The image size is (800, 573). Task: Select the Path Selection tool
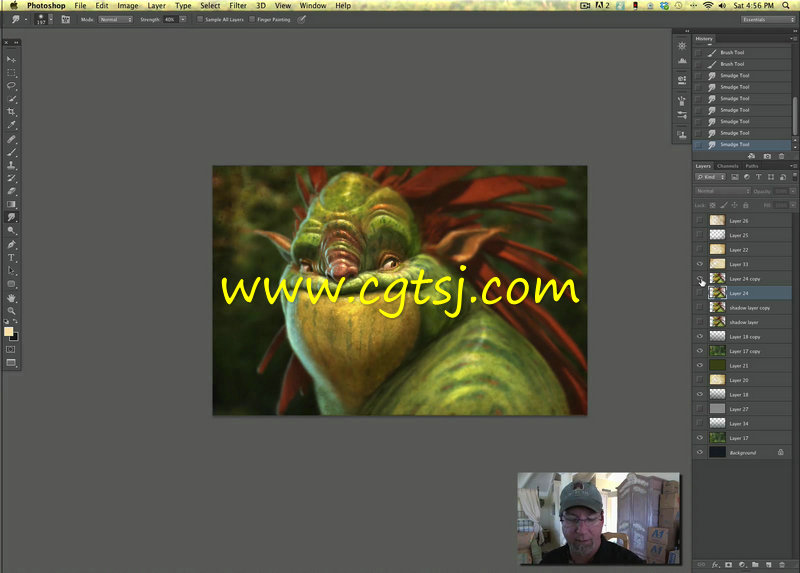pyautogui.click(x=11, y=271)
